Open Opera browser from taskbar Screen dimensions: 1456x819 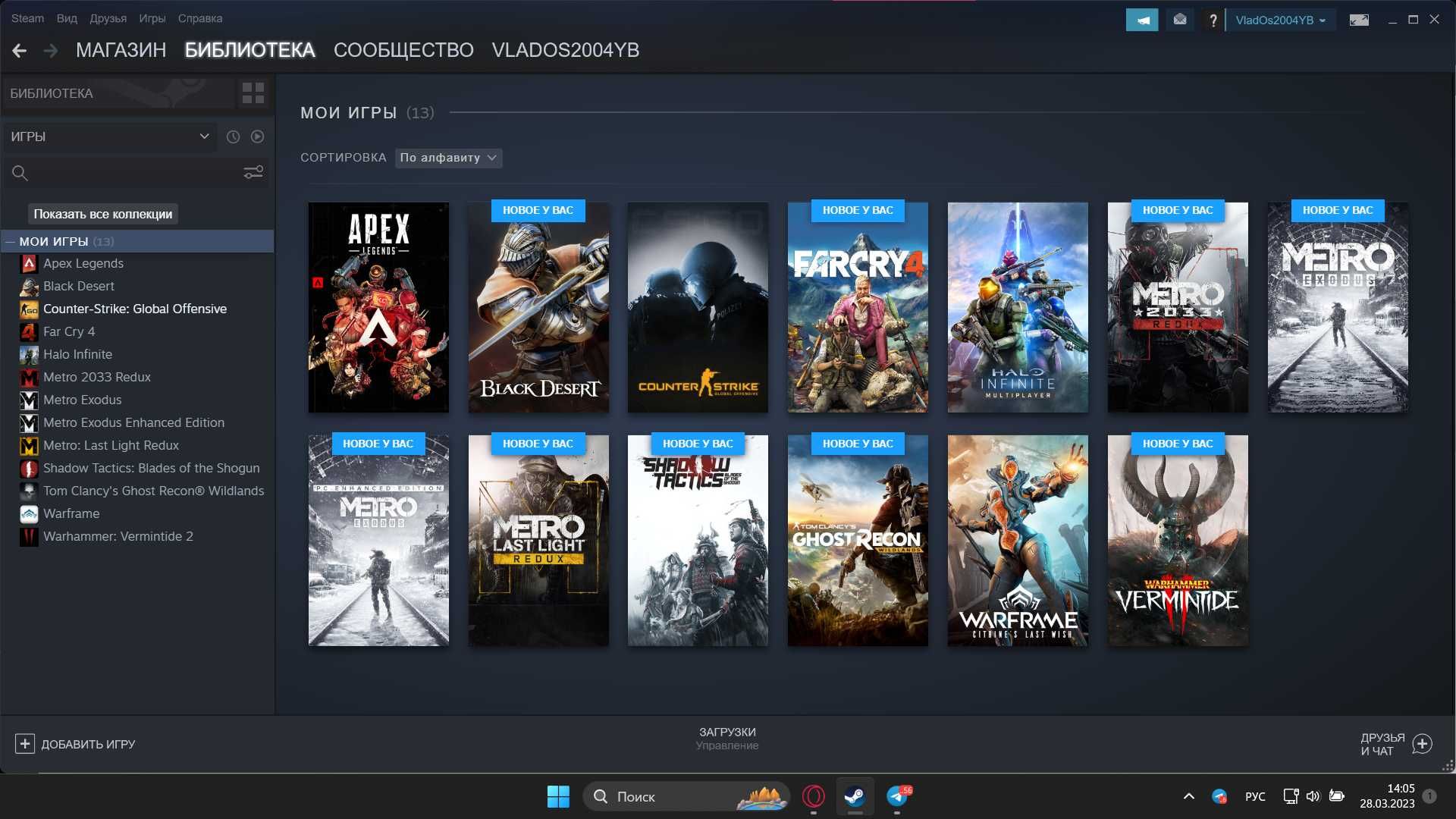[x=814, y=796]
